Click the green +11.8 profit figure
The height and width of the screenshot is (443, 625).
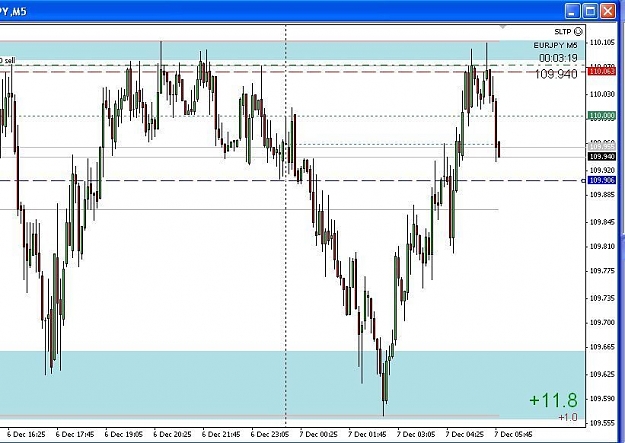pos(553,400)
